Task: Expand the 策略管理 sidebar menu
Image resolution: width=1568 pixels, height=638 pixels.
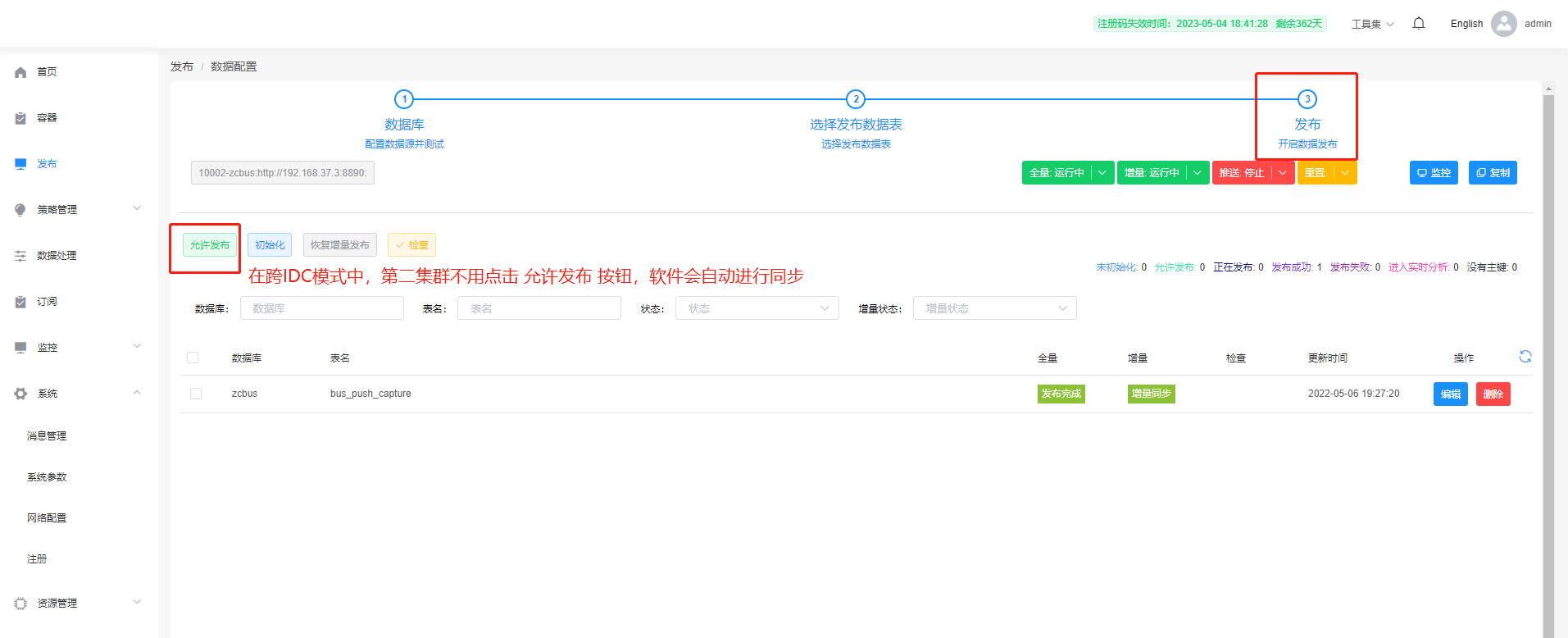Action: (78, 210)
